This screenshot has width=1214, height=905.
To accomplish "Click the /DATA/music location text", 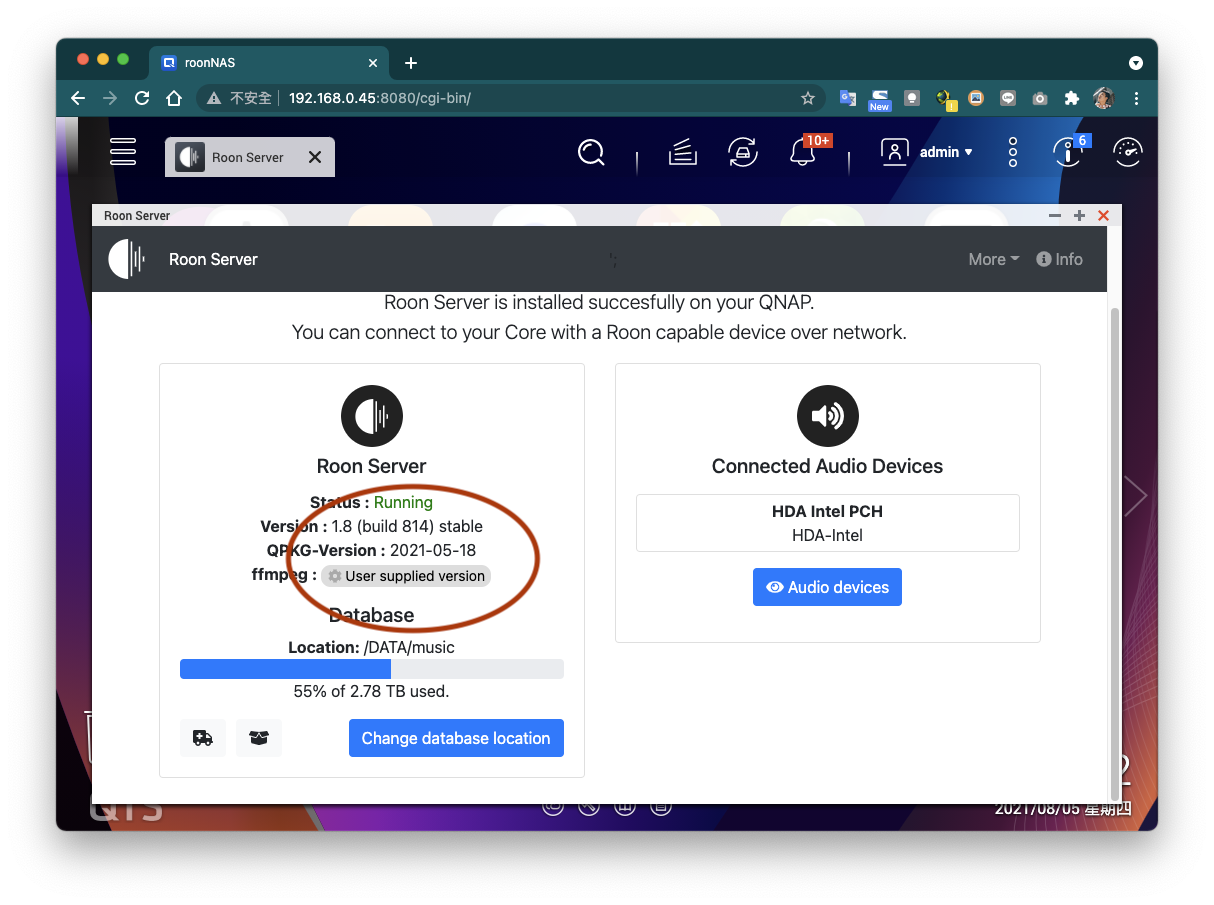I will [x=409, y=647].
